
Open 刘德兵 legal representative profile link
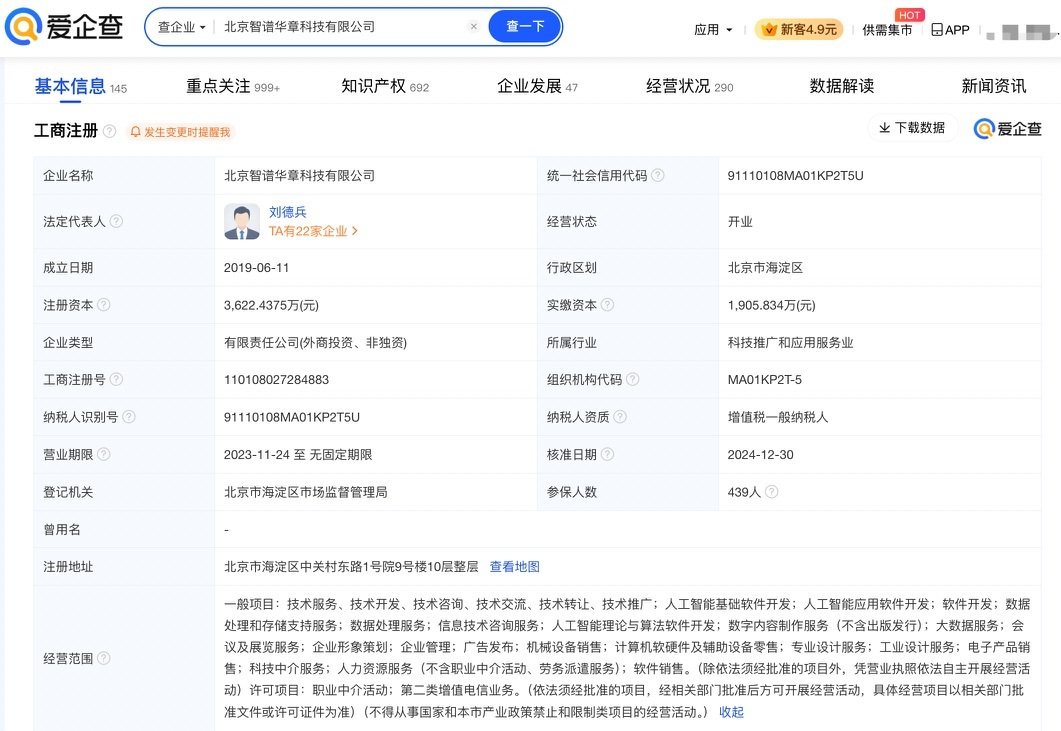[288, 212]
